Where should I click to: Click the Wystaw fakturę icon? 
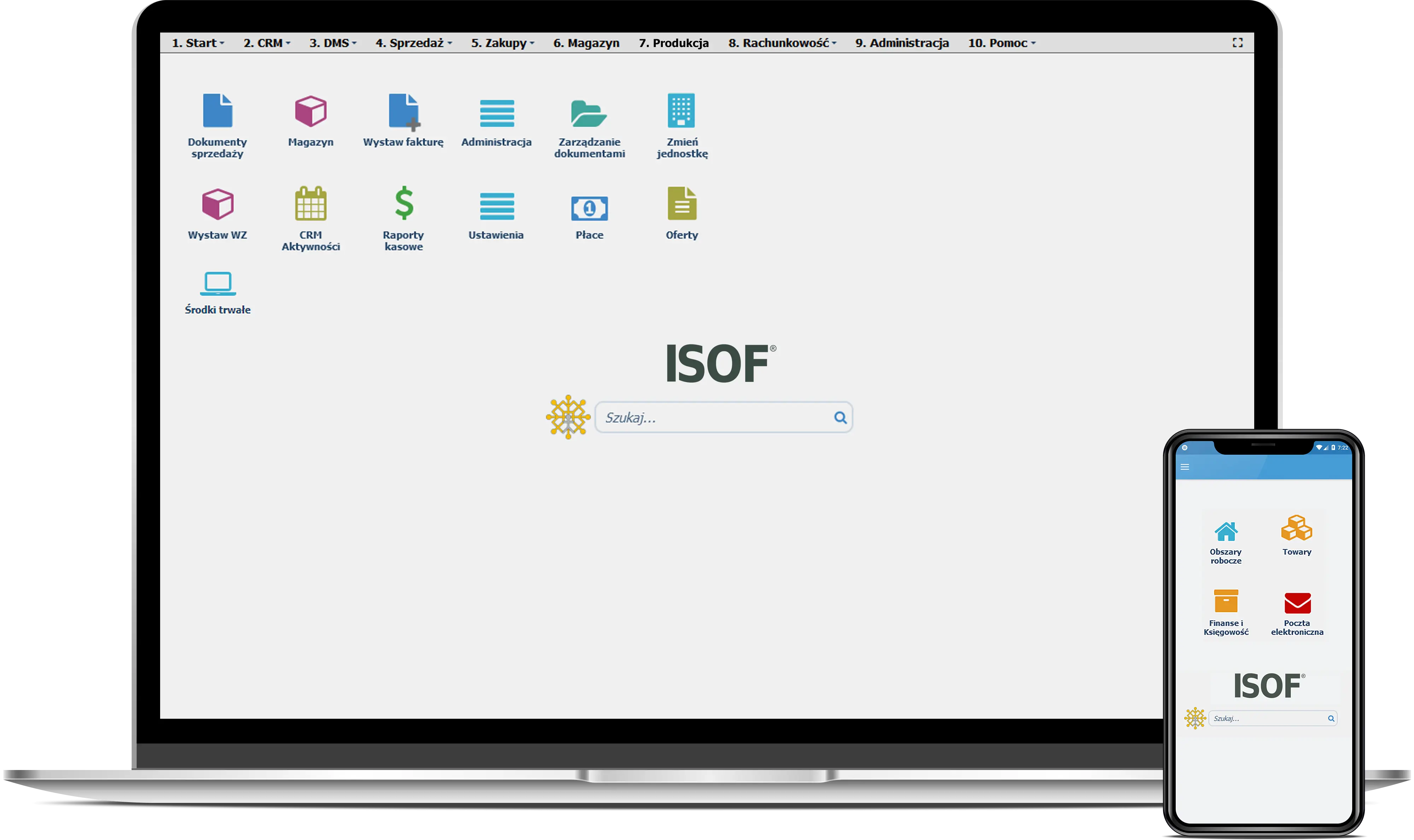click(x=403, y=111)
